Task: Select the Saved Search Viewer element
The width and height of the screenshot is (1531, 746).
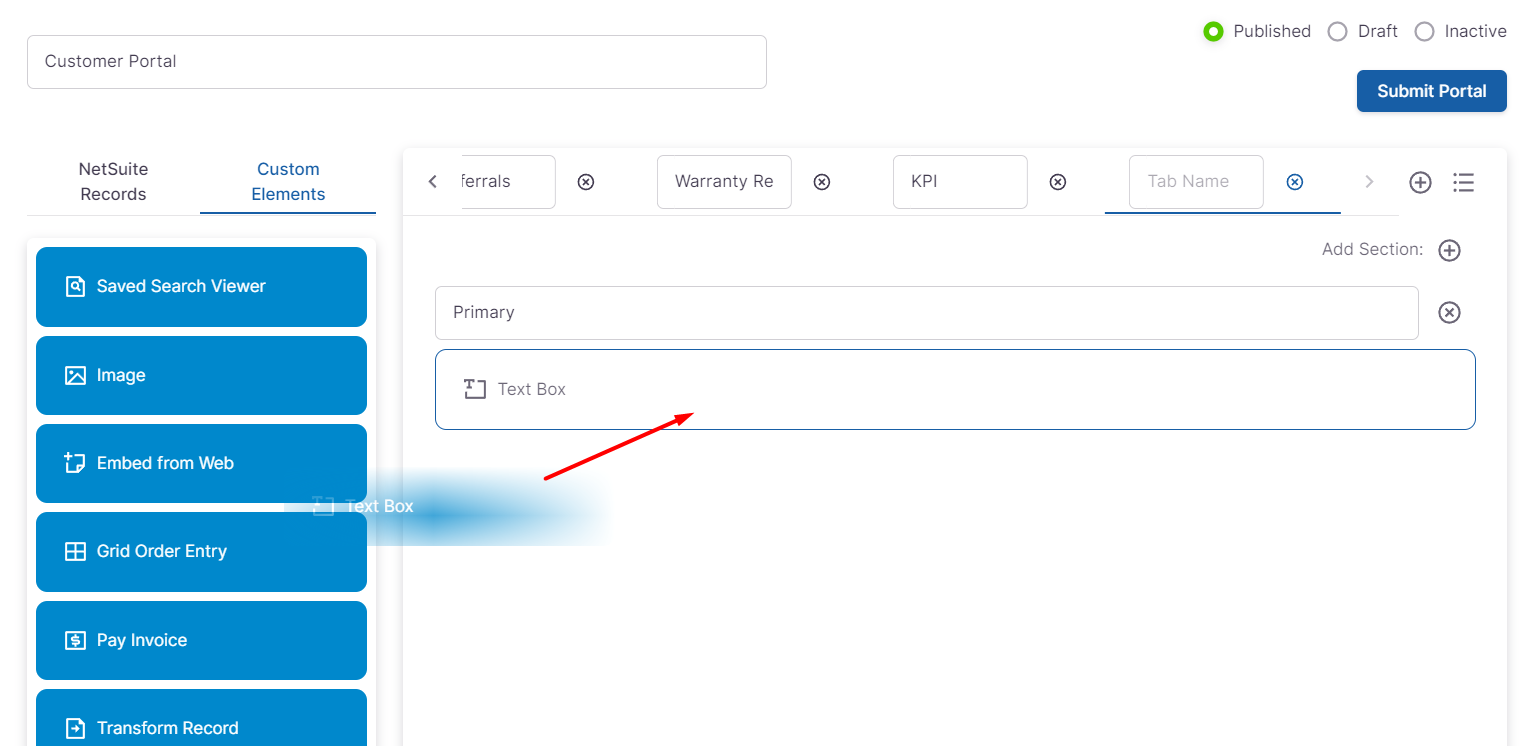Action: (x=201, y=287)
